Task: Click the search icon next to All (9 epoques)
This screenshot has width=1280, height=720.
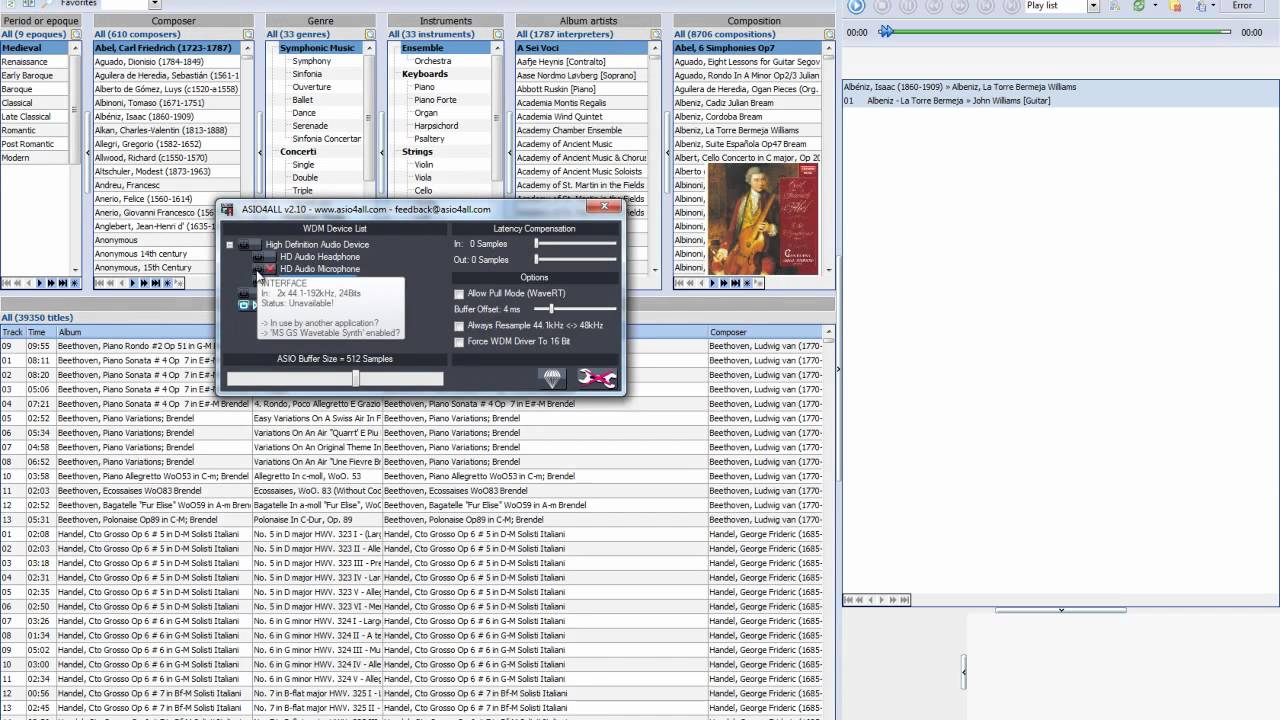Action: click(75, 34)
